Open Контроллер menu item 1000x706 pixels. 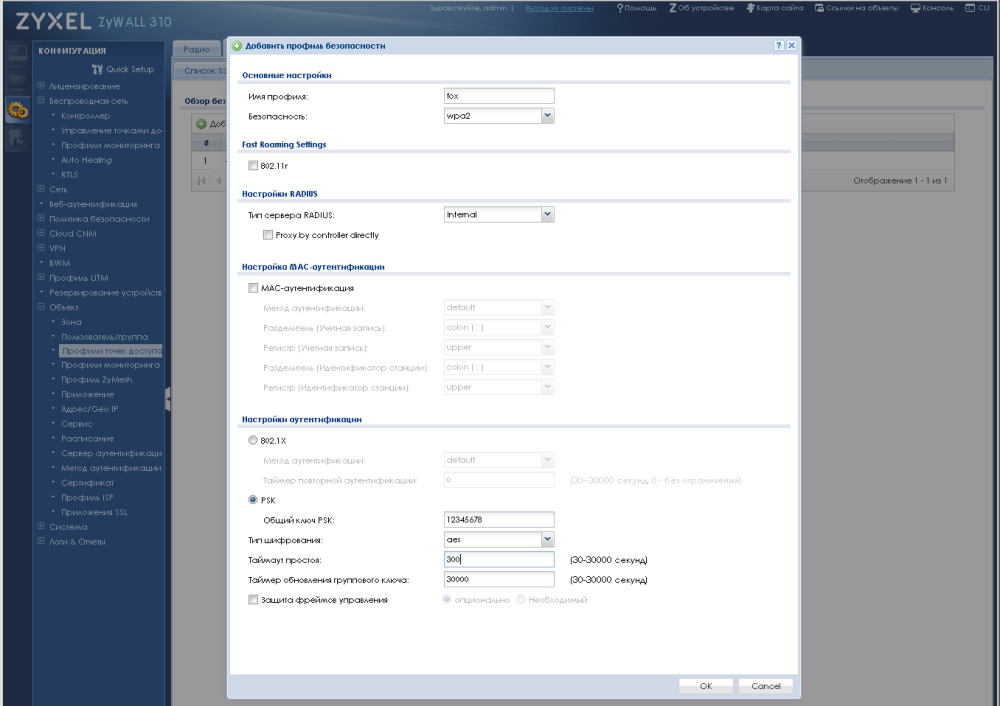pos(85,115)
